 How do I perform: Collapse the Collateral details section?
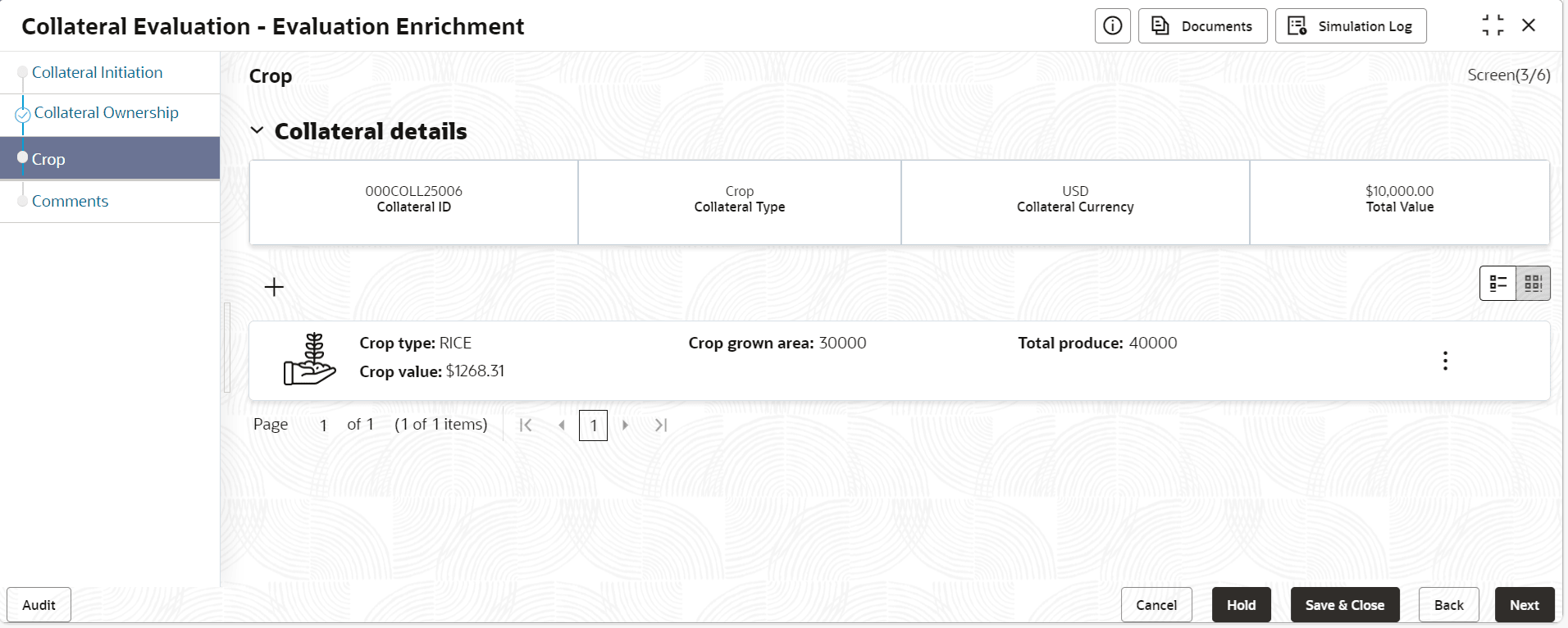(x=257, y=131)
